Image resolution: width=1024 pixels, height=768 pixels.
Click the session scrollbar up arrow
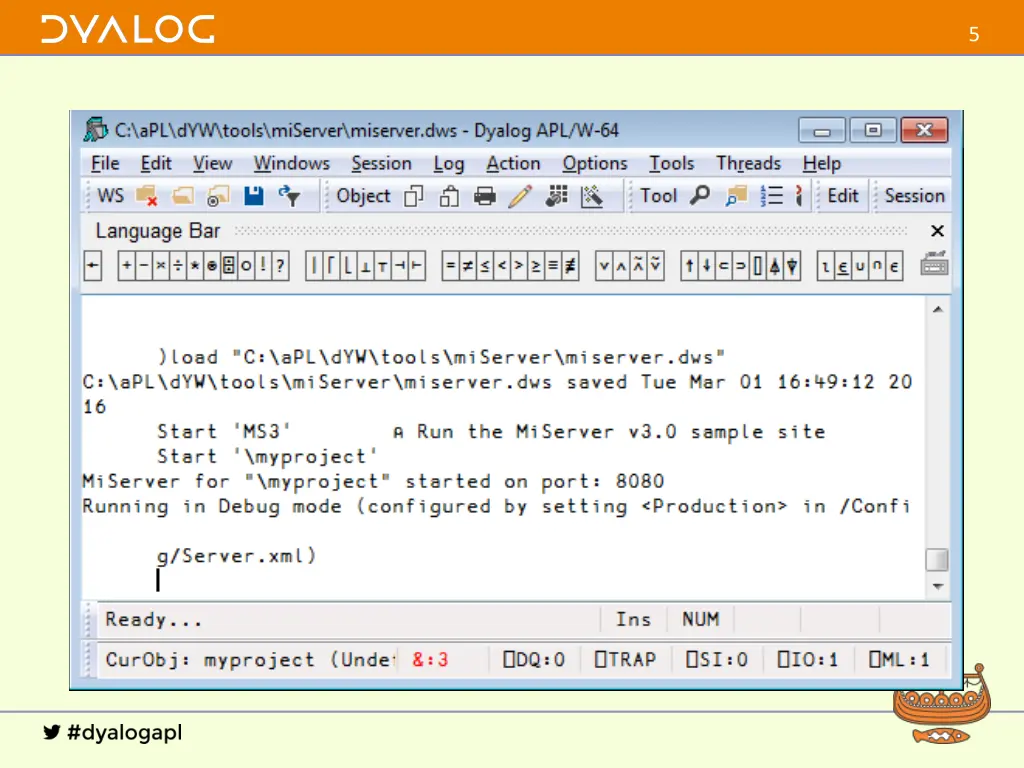click(x=938, y=310)
